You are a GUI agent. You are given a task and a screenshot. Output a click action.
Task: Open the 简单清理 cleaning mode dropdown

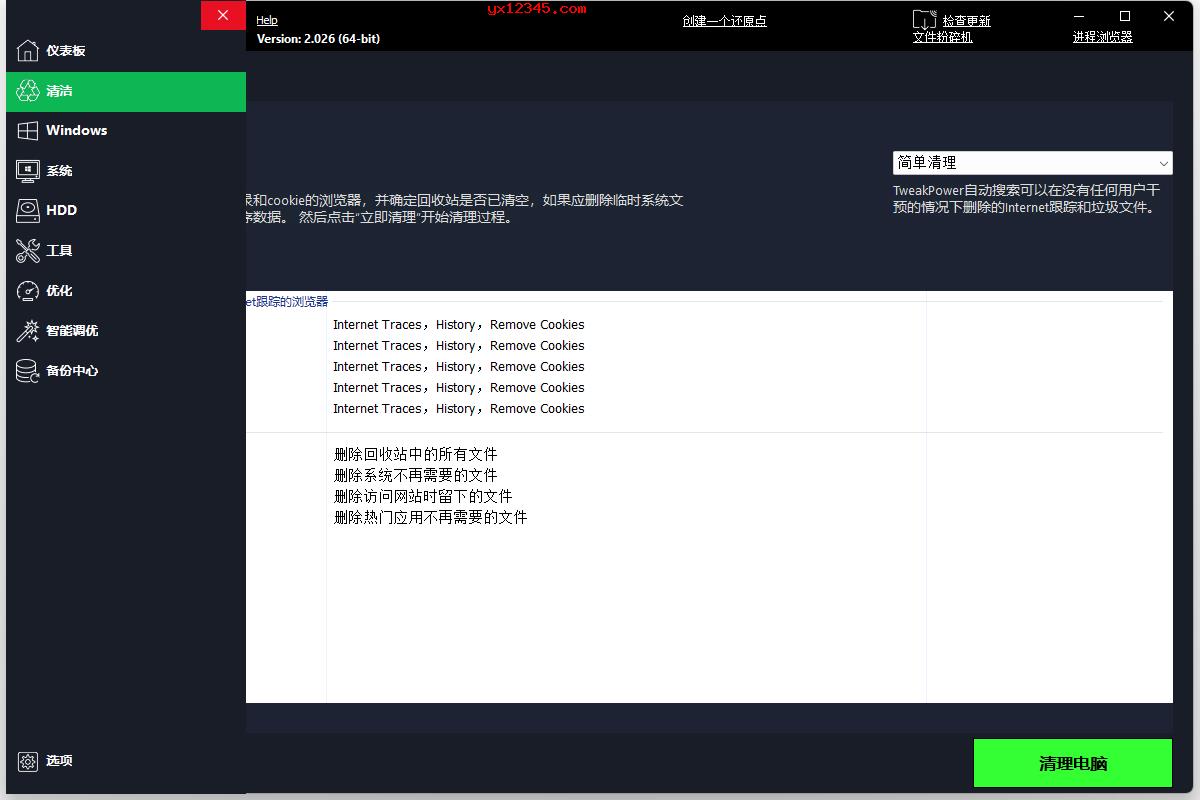click(1032, 163)
